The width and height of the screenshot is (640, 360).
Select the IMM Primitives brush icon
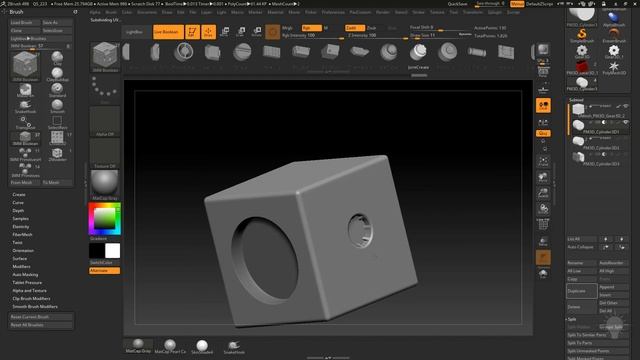pos(25,170)
